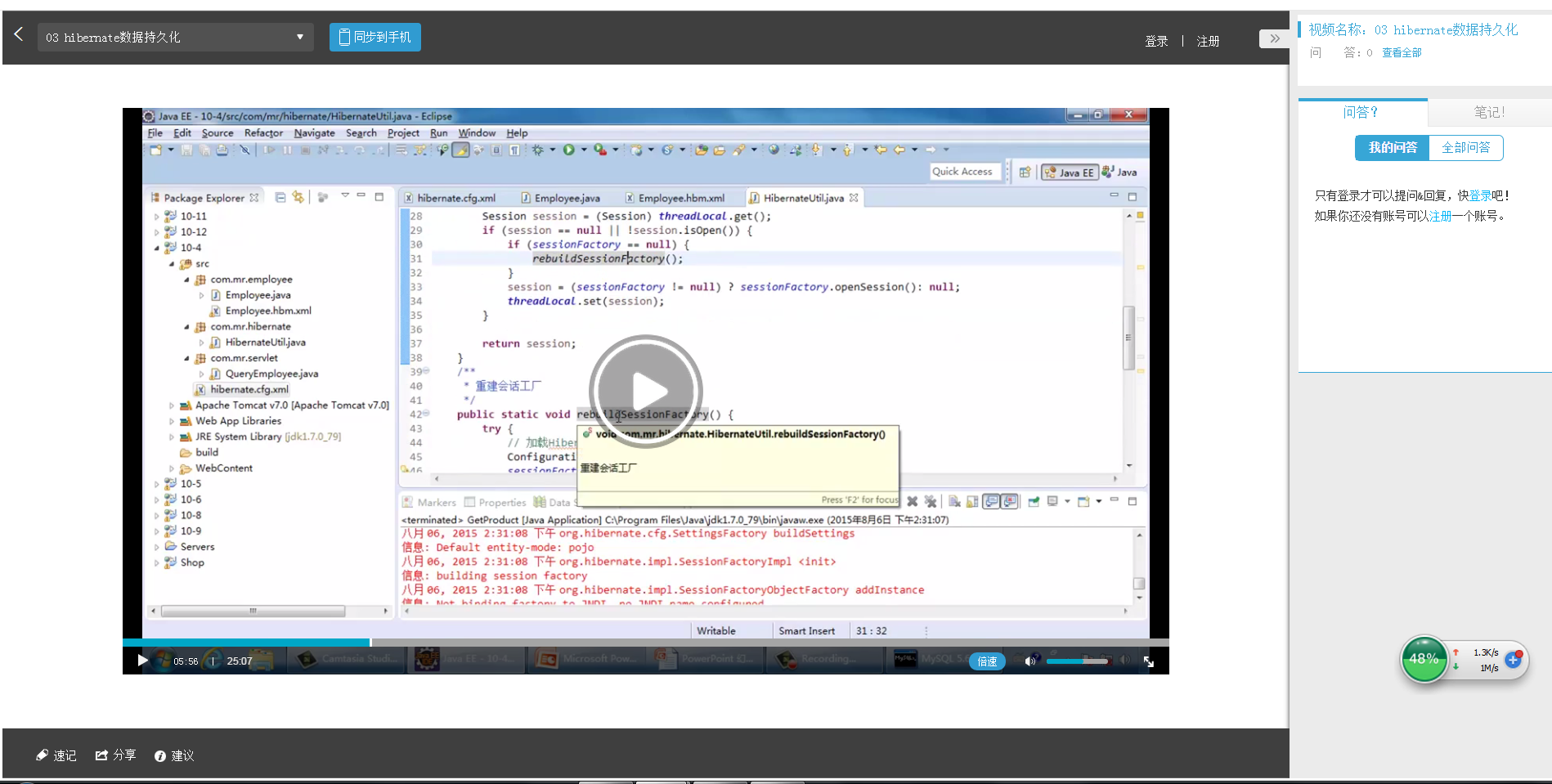Select the 我的问答 toggle
The image size is (1552, 784).
tap(1393, 147)
